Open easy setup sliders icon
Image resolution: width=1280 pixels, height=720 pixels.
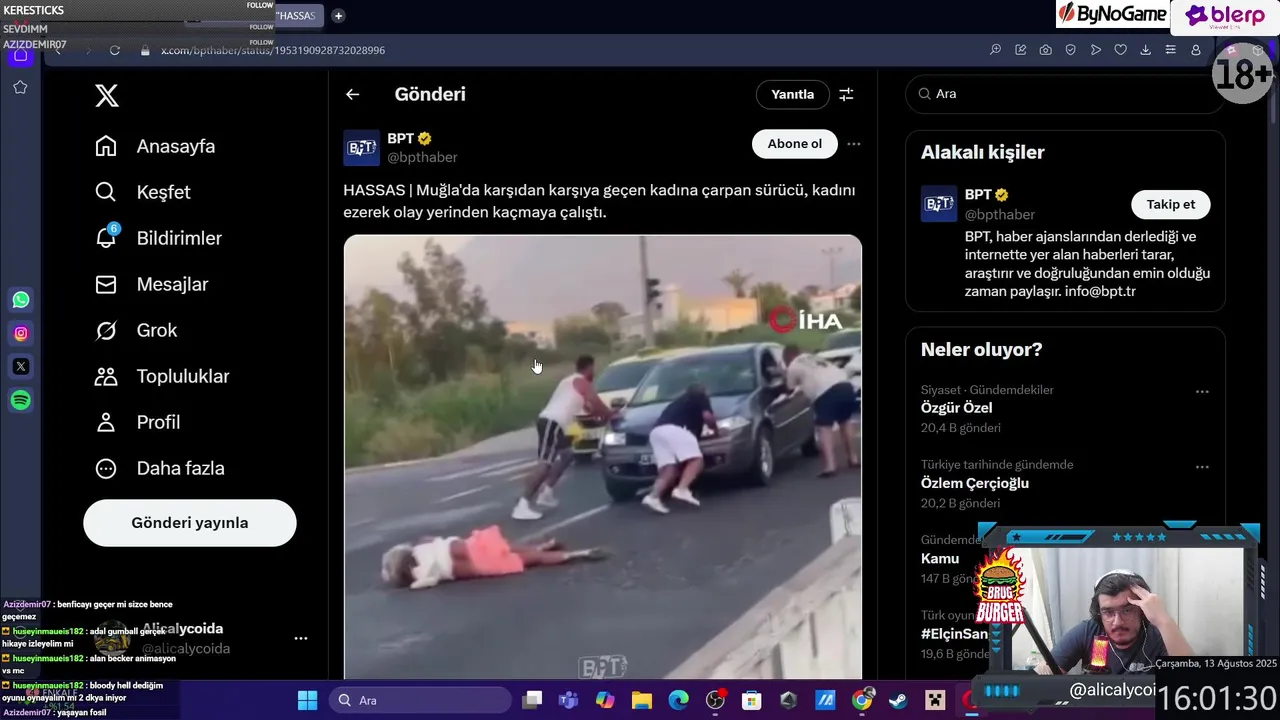[x=1170, y=50]
